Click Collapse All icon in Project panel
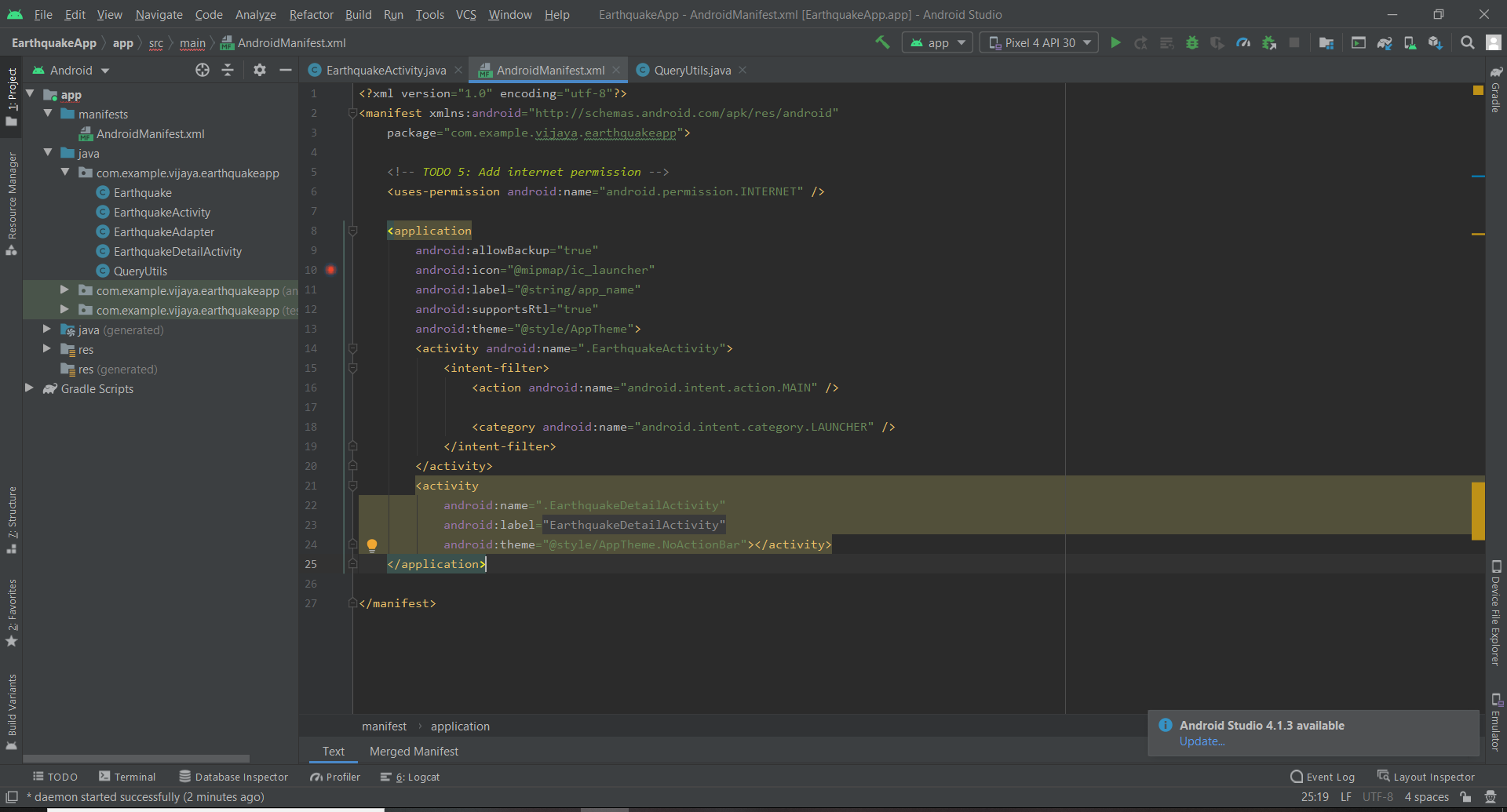Screen dimensions: 1507x812 tap(228, 70)
